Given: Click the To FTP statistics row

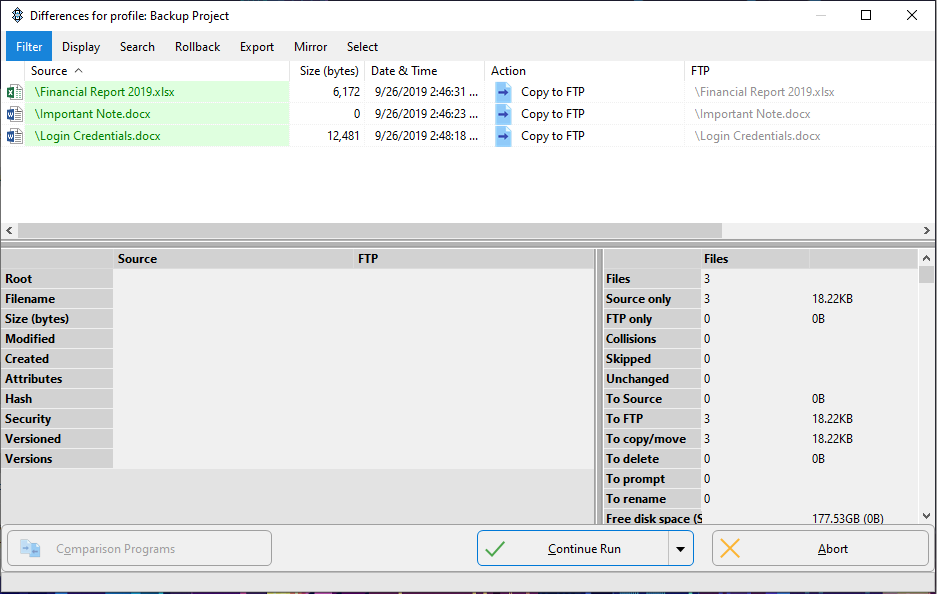Looking at the screenshot, I should point(761,419).
